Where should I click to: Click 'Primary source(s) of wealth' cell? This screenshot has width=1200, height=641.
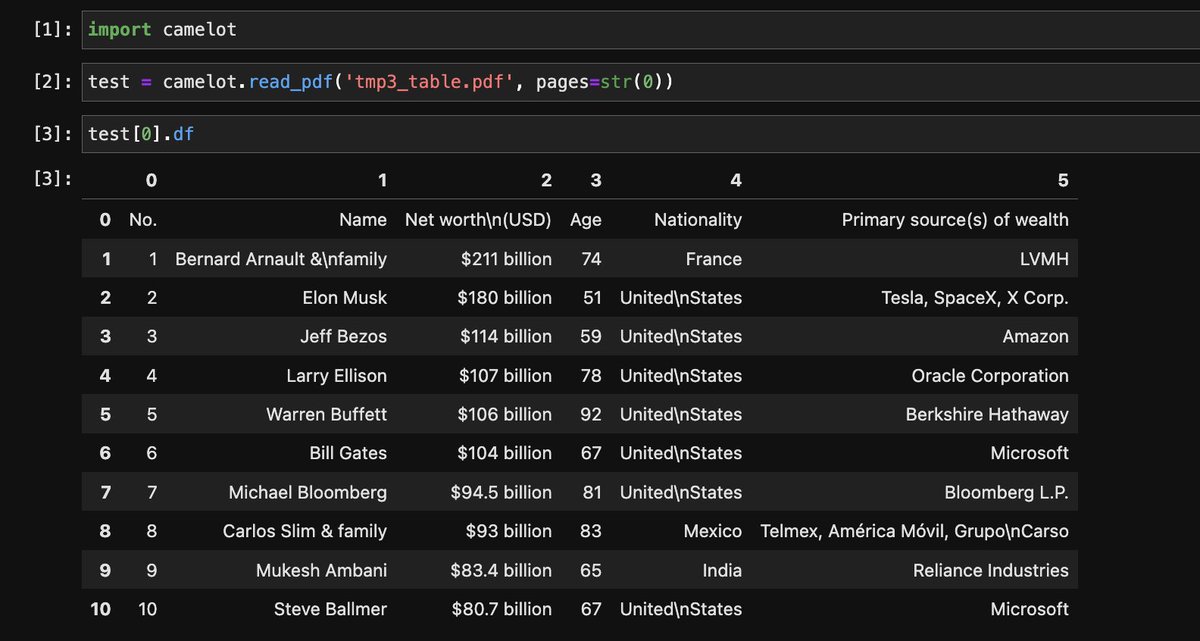pos(955,220)
